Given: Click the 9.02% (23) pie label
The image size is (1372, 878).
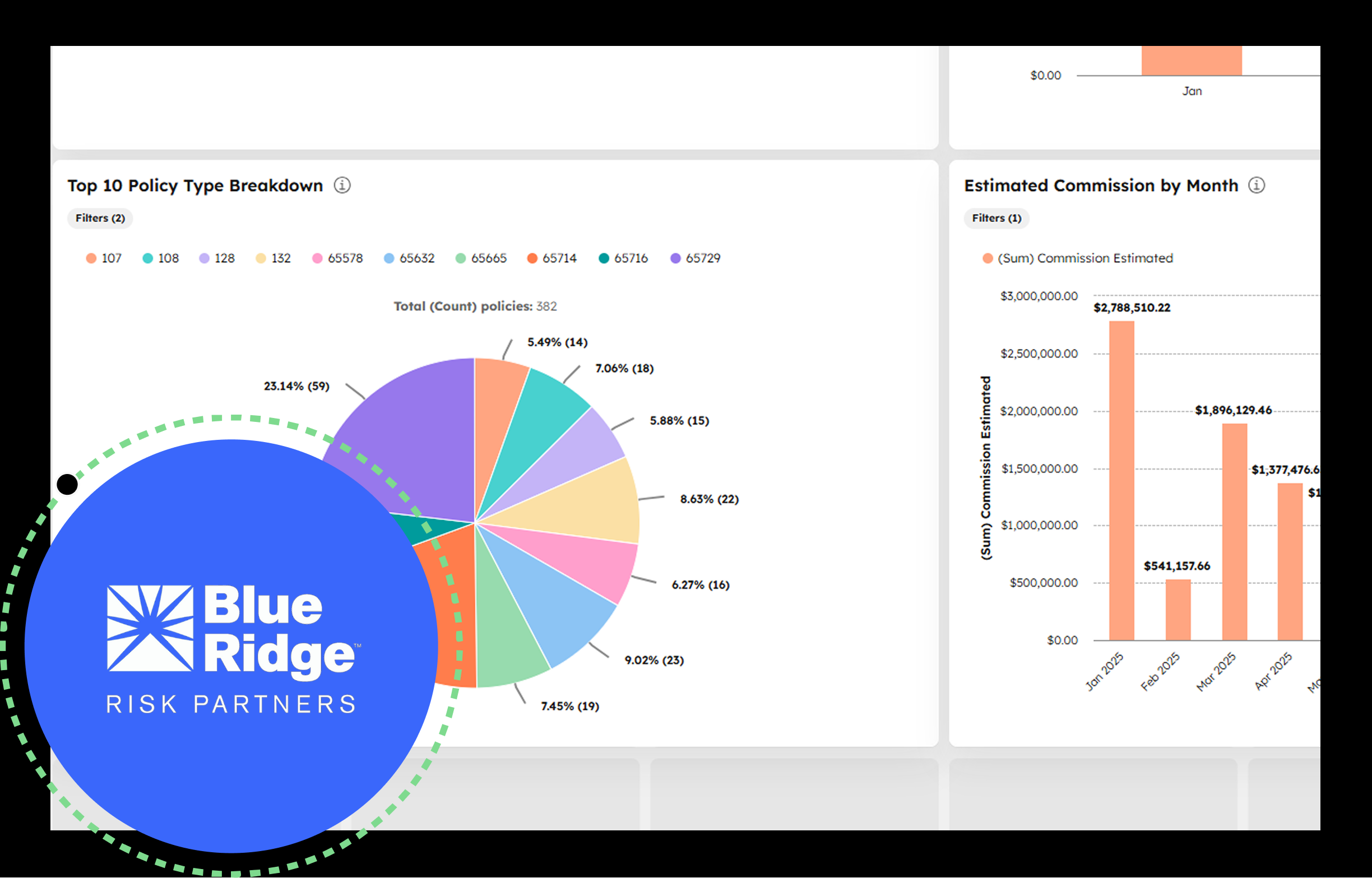Looking at the screenshot, I should point(654,660).
